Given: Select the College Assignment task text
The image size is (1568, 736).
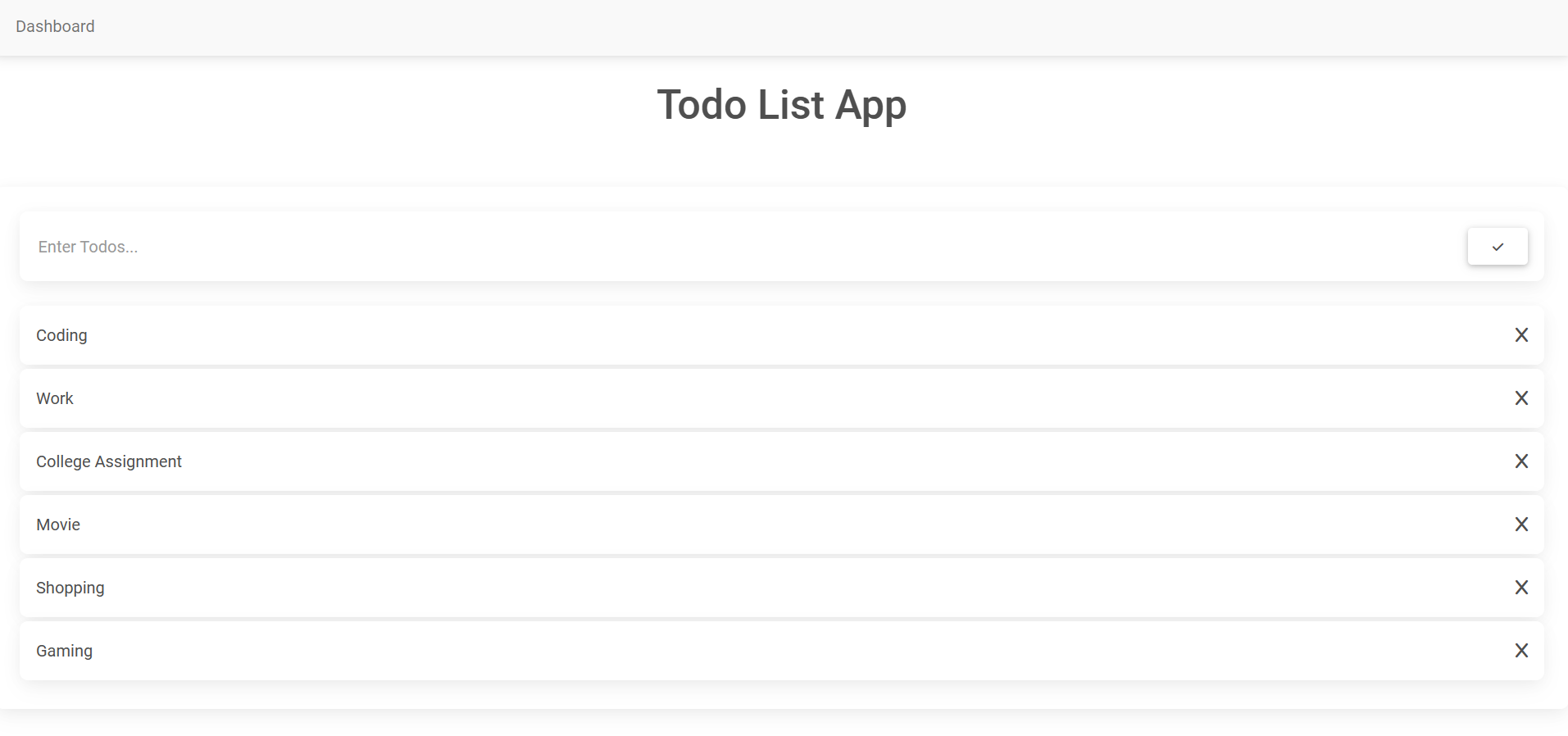Looking at the screenshot, I should 108,461.
